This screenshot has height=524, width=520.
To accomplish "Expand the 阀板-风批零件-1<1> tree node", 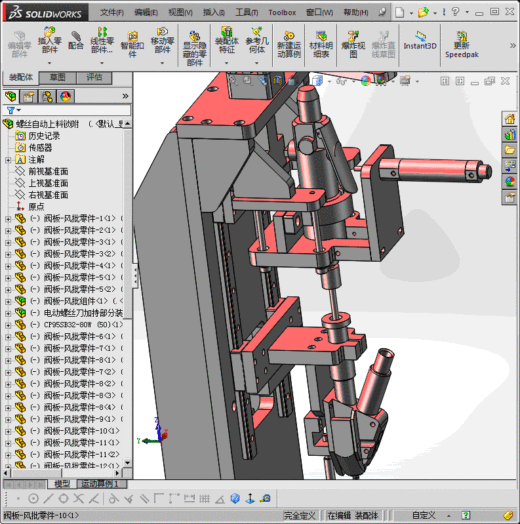I will click(8, 219).
